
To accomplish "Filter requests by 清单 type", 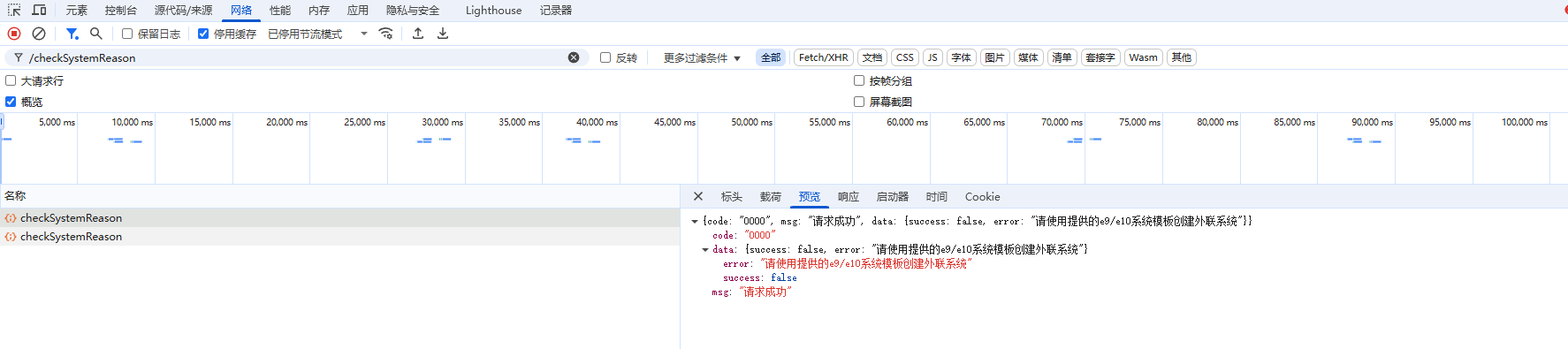I will coord(1062,57).
